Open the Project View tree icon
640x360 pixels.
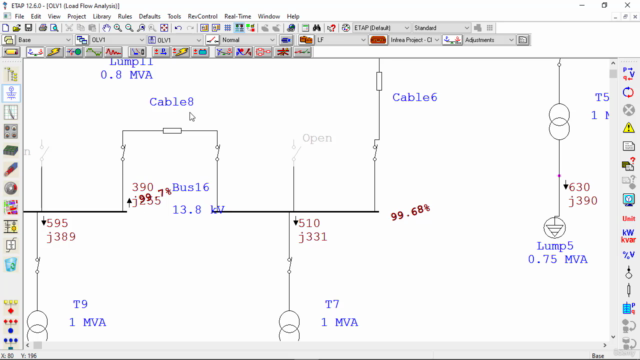tap(11, 75)
